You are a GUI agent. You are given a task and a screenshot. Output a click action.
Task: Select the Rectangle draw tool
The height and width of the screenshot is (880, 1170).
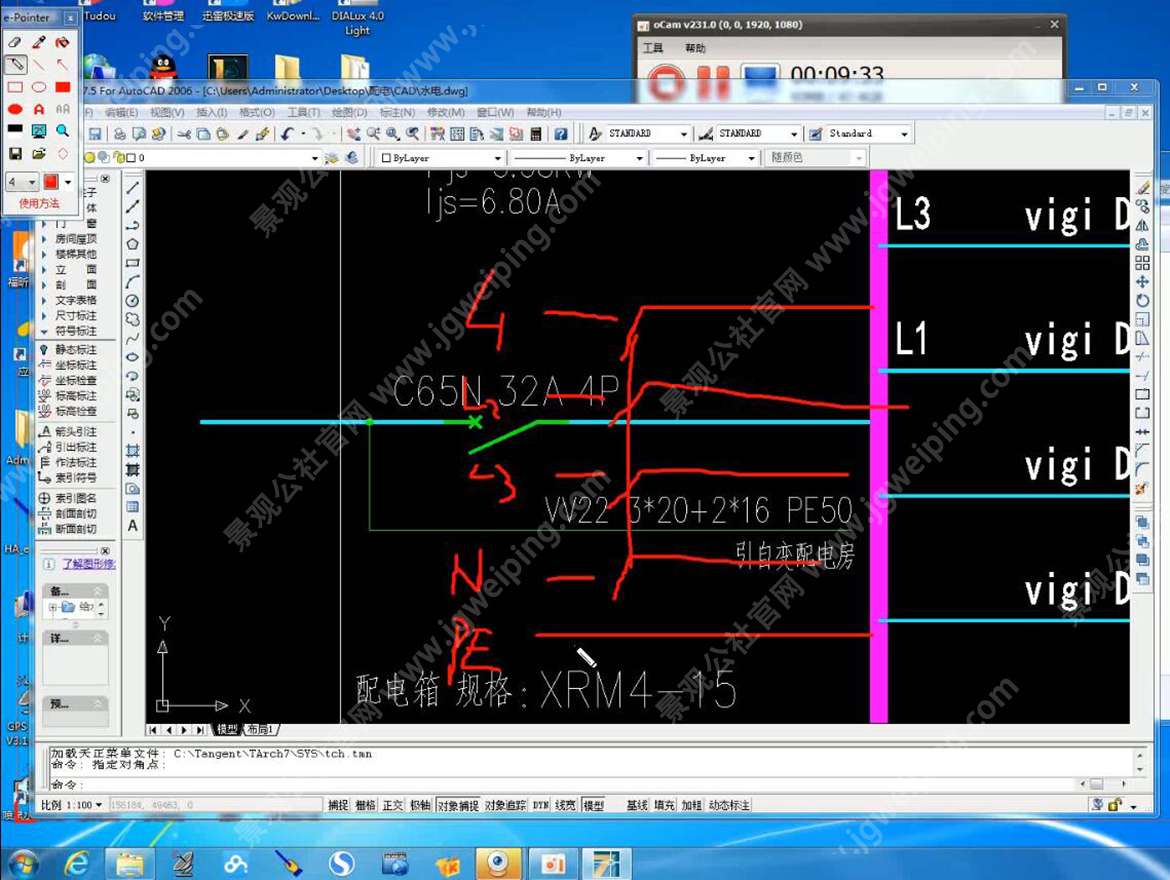(x=133, y=263)
